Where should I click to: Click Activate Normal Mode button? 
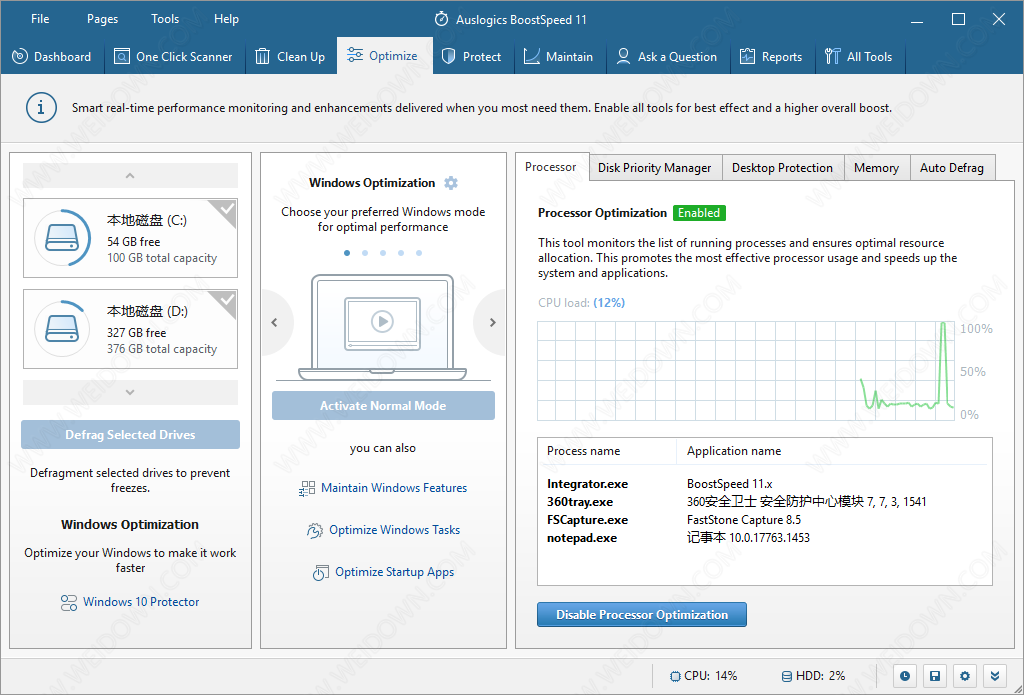coord(383,406)
